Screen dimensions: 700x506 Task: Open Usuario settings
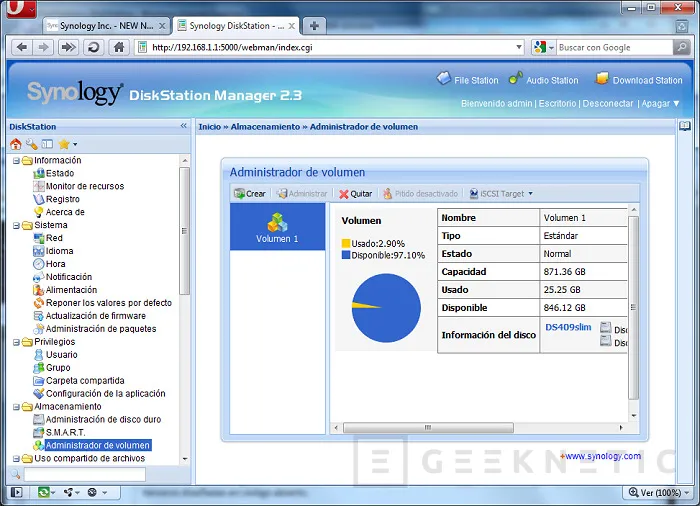point(62,355)
